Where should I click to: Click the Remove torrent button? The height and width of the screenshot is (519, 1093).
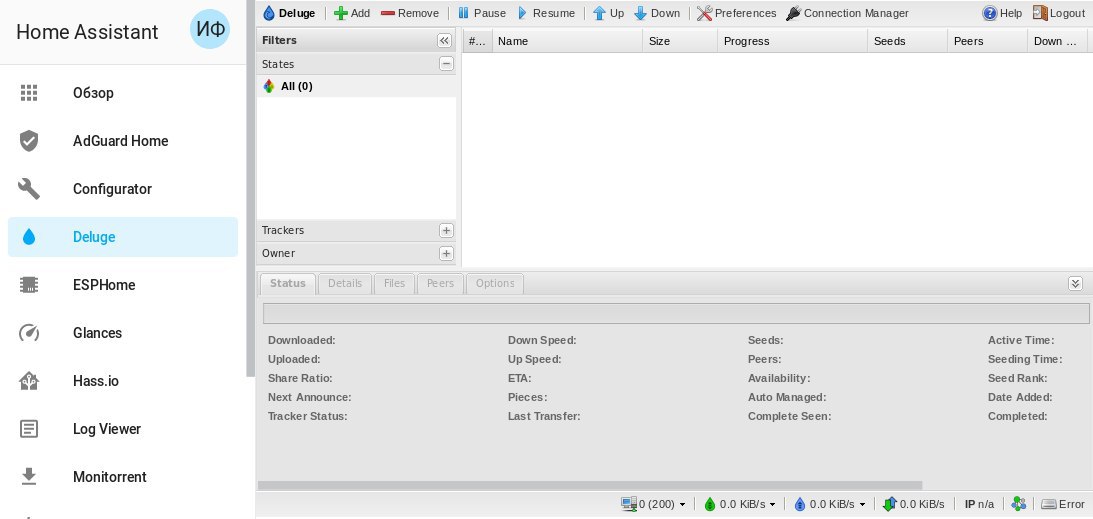tap(410, 13)
